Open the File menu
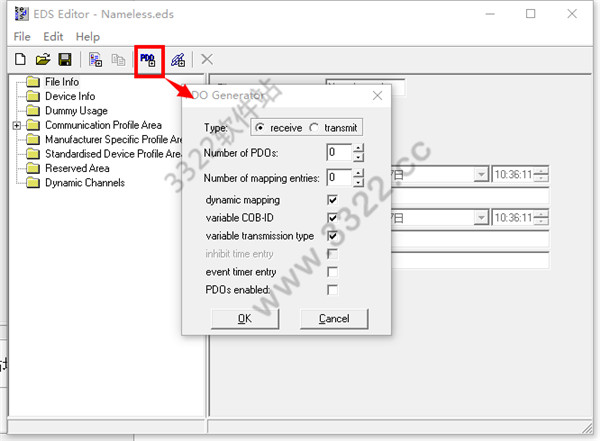Image resolution: width=600 pixels, height=441 pixels. 22,37
